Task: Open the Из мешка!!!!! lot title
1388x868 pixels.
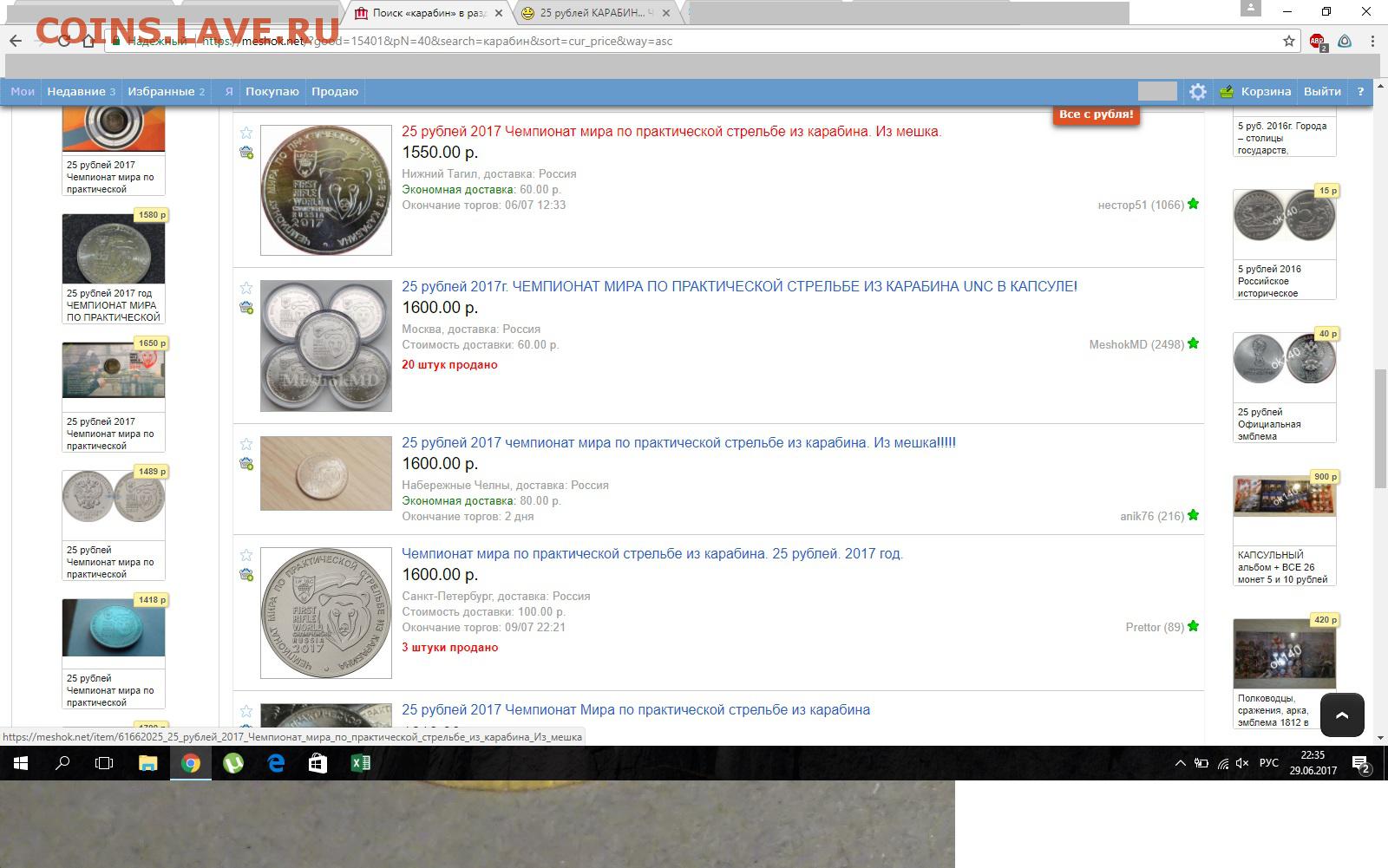Action: tap(678, 442)
